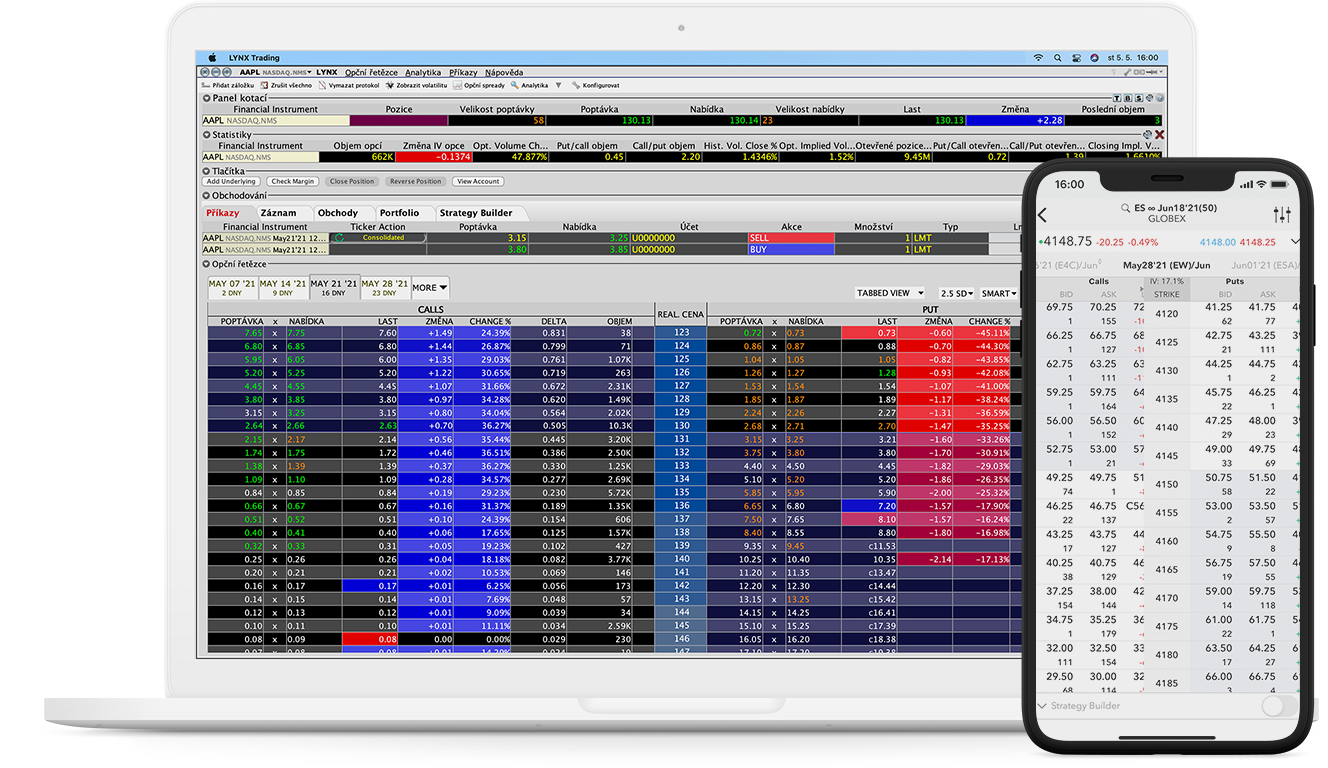The width and height of the screenshot is (1328, 768).
Task: Click the Apple menu icon
Action: (211, 58)
